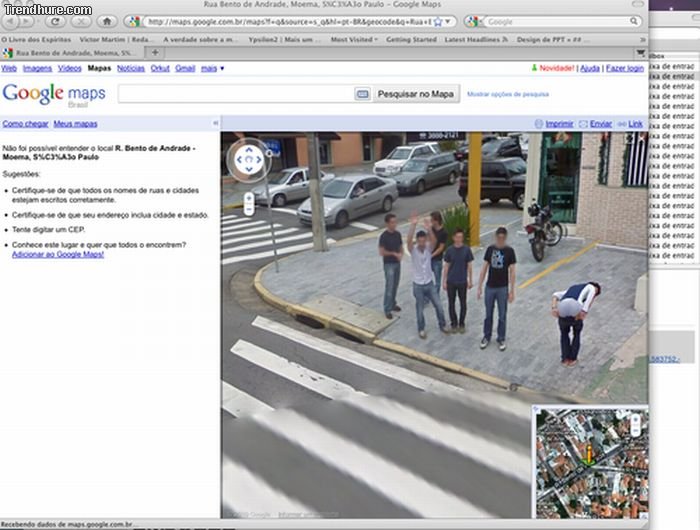The width and height of the screenshot is (700, 530).
Task: Collapse the left panel with double-arrow
Action: 215,123
